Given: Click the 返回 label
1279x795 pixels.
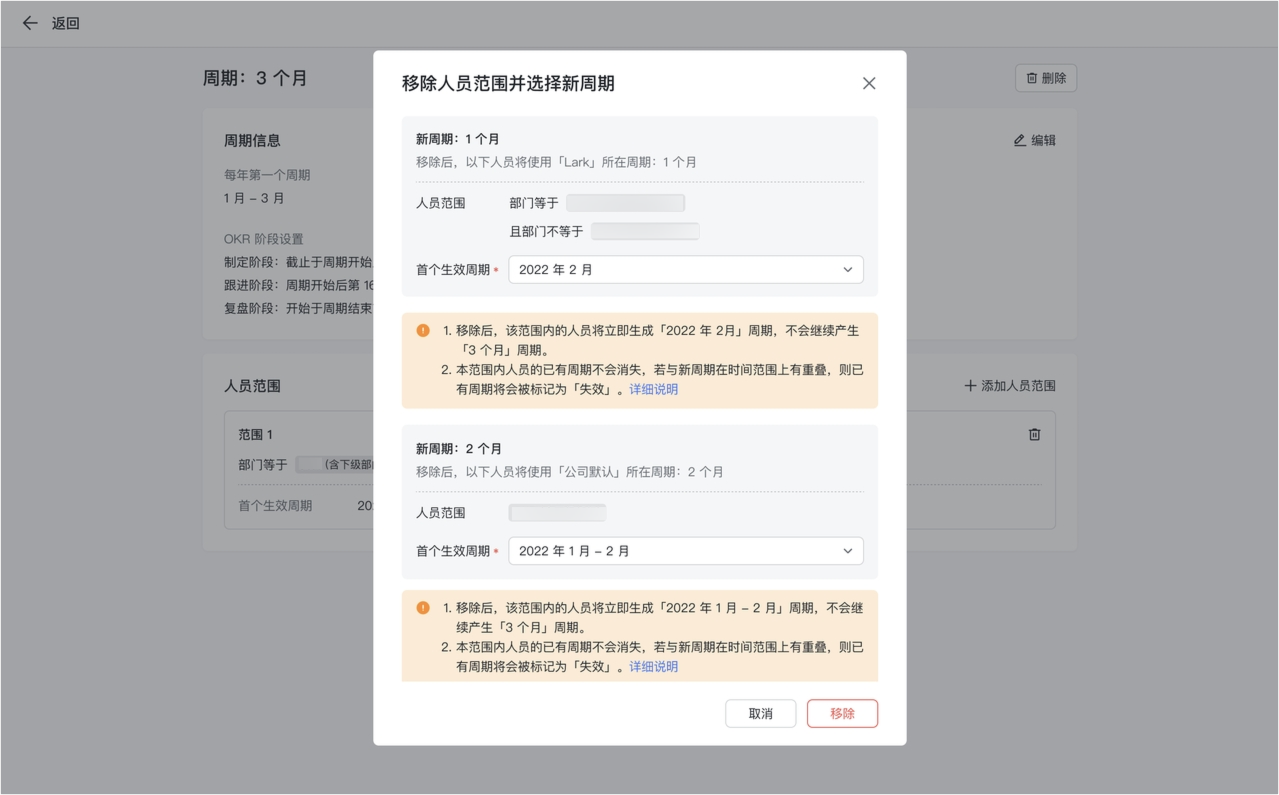Looking at the screenshot, I should (x=66, y=23).
